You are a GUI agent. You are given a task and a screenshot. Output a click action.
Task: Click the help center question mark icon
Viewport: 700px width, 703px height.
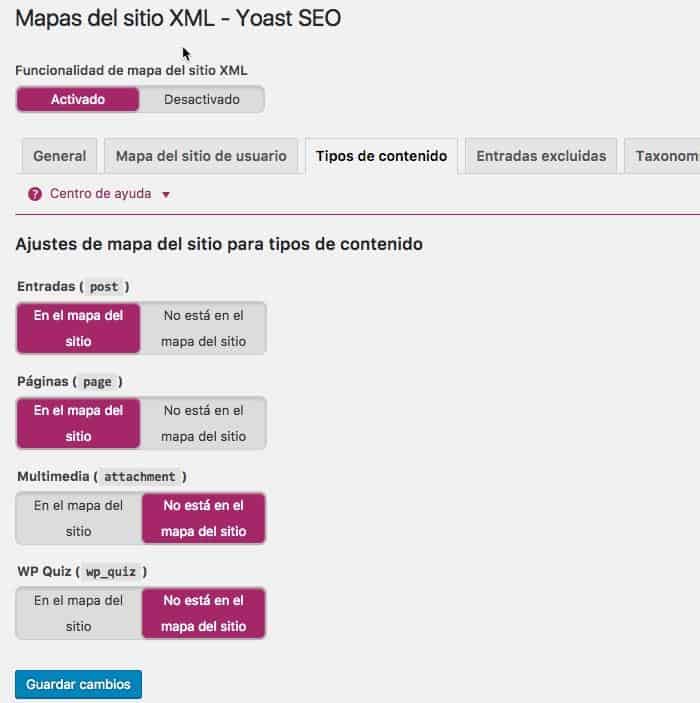35,194
